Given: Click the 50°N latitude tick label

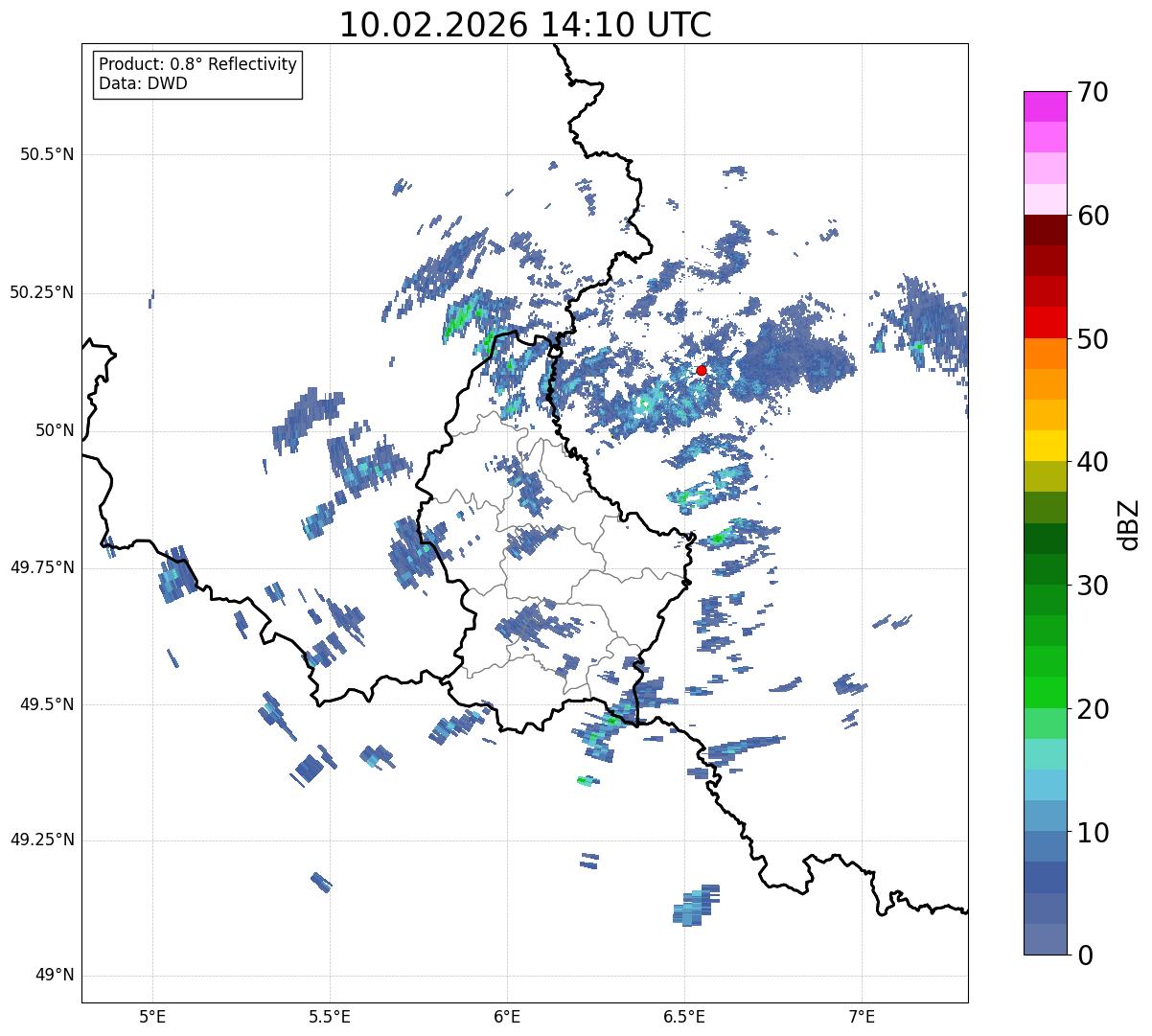Looking at the screenshot, I should point(55,430).
